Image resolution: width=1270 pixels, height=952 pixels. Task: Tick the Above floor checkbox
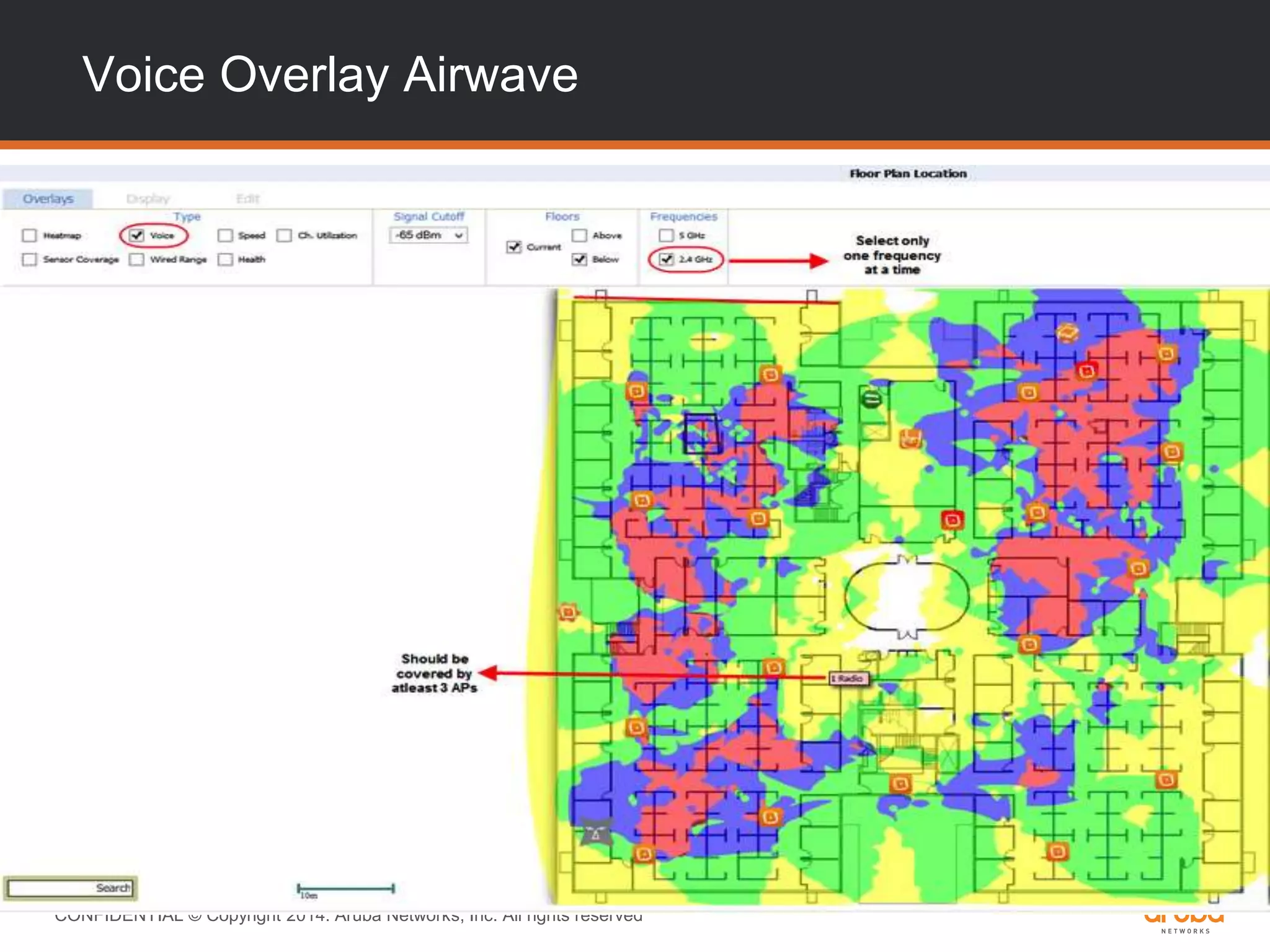click(579, 236)
